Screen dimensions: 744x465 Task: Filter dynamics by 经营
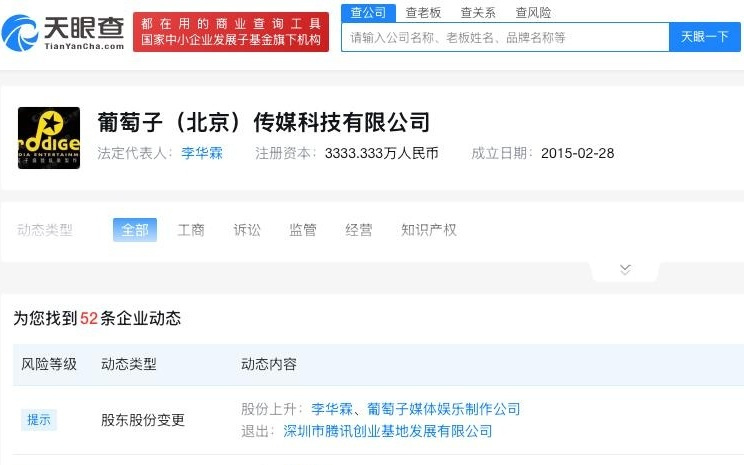click(x=359, y=230)
